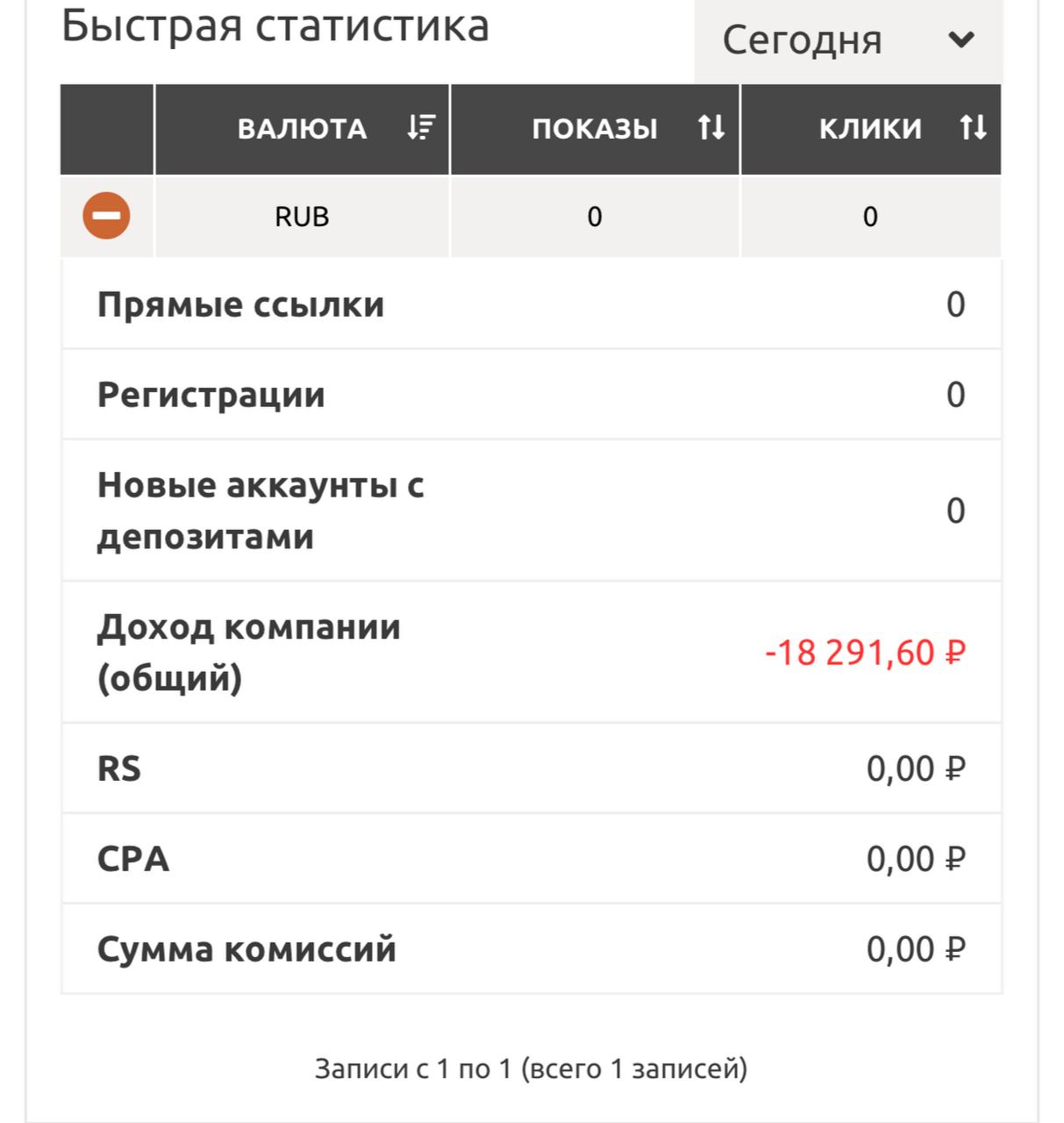The height and width of the screenshot is (1123, 1064).
Task: Click the ПОКАЗЫ column sort arrows
Action: 711,128
